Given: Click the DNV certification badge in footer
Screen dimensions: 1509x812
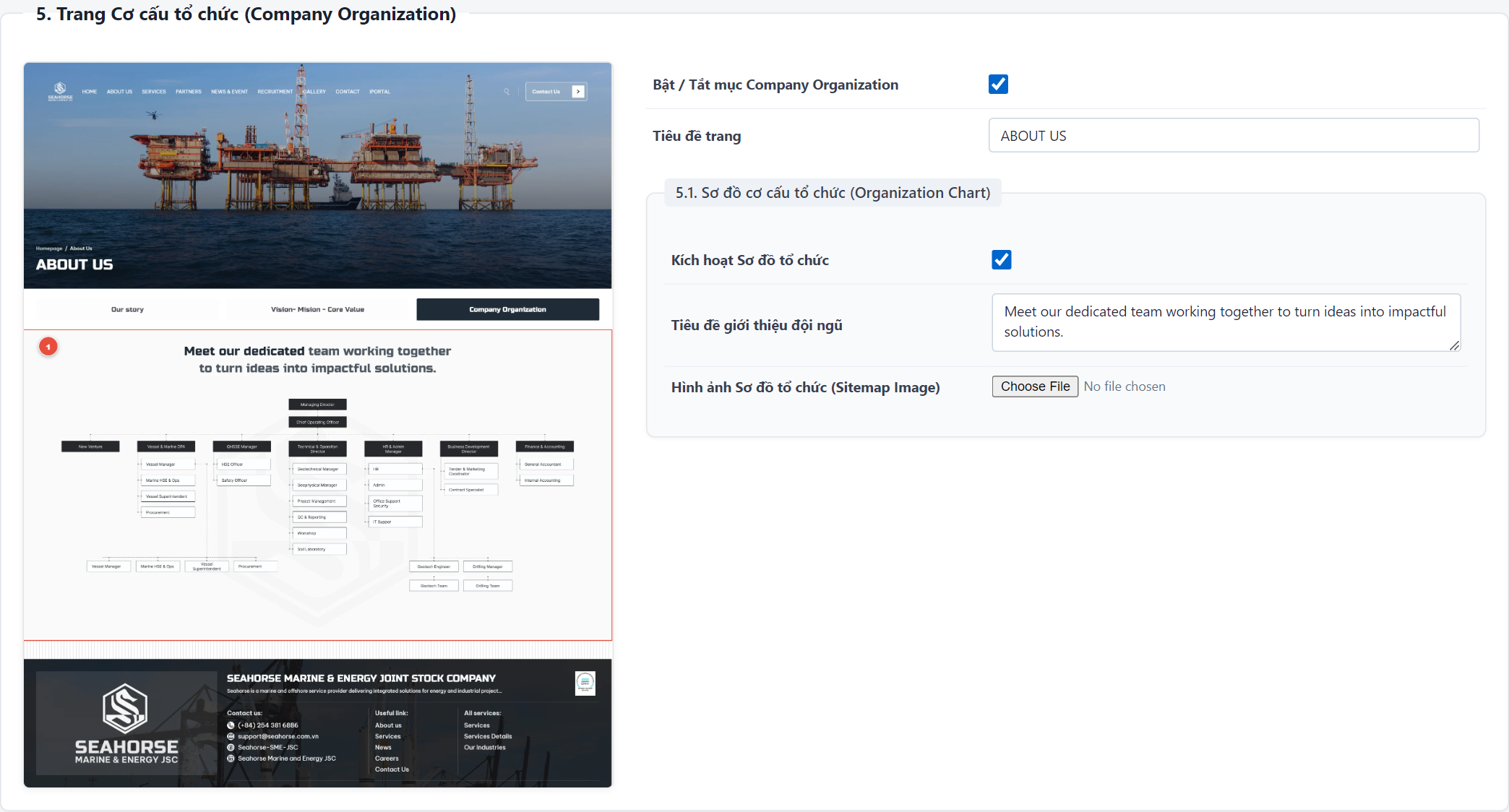Looking at the screenshot, I should click(x=585, y=683).
